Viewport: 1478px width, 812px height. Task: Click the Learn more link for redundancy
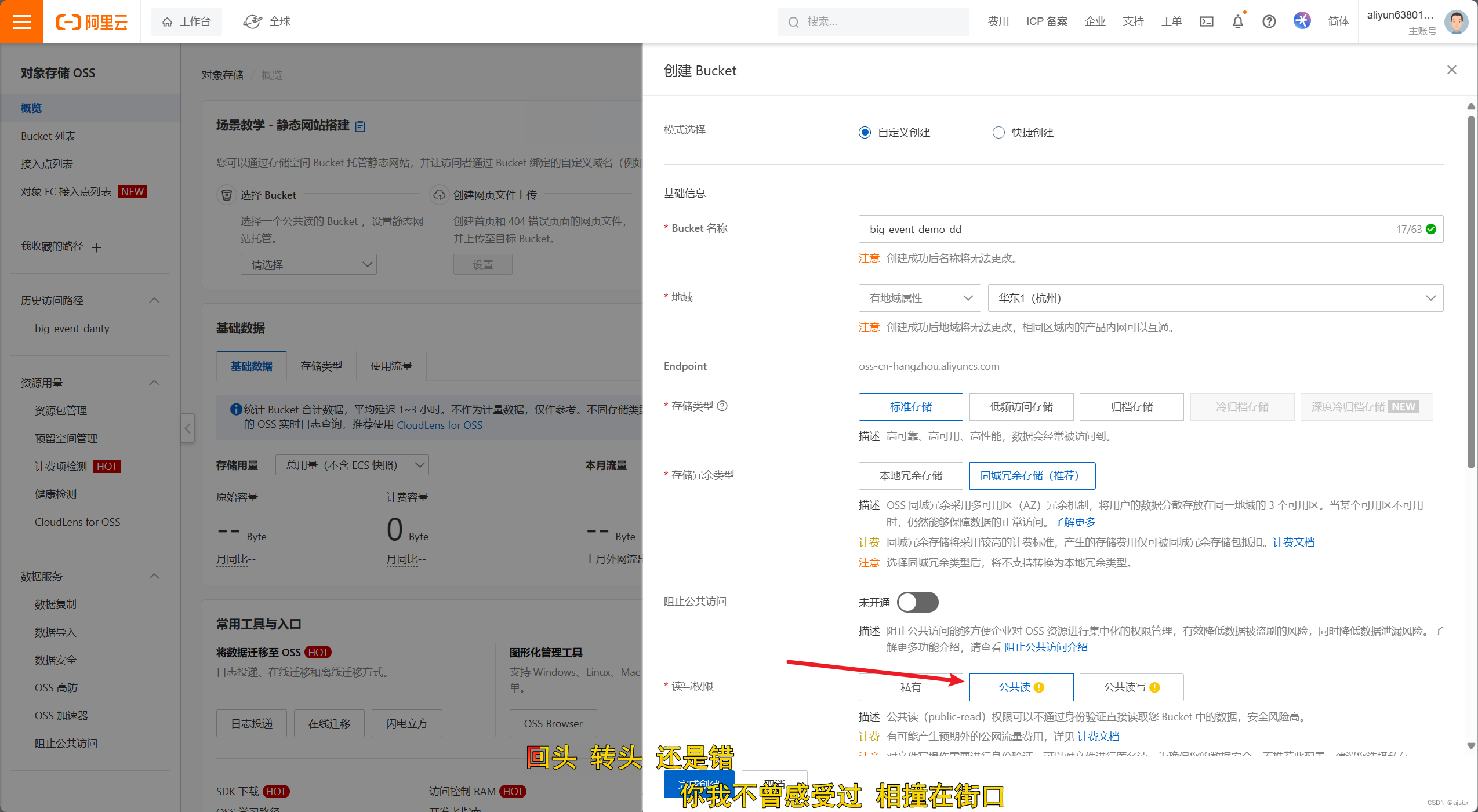coord(1074,522)
